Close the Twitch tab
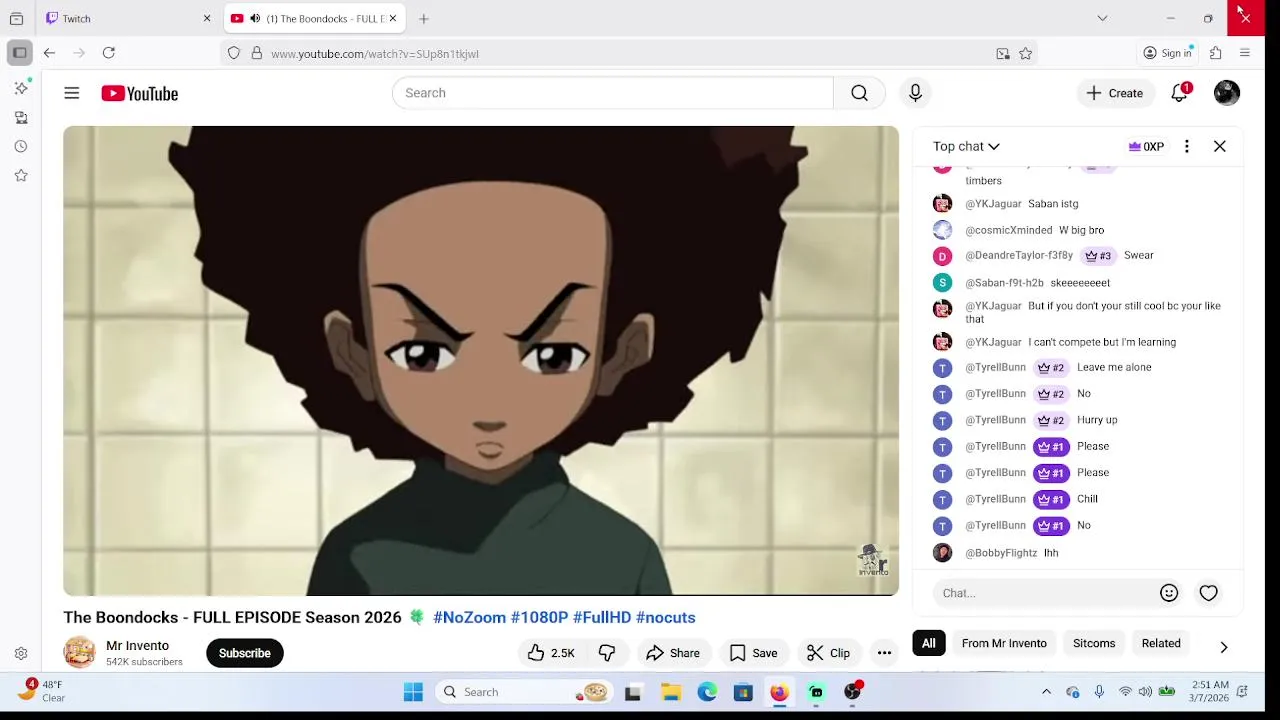Screen dimensions: 1280x720 [x=207, y=19]
